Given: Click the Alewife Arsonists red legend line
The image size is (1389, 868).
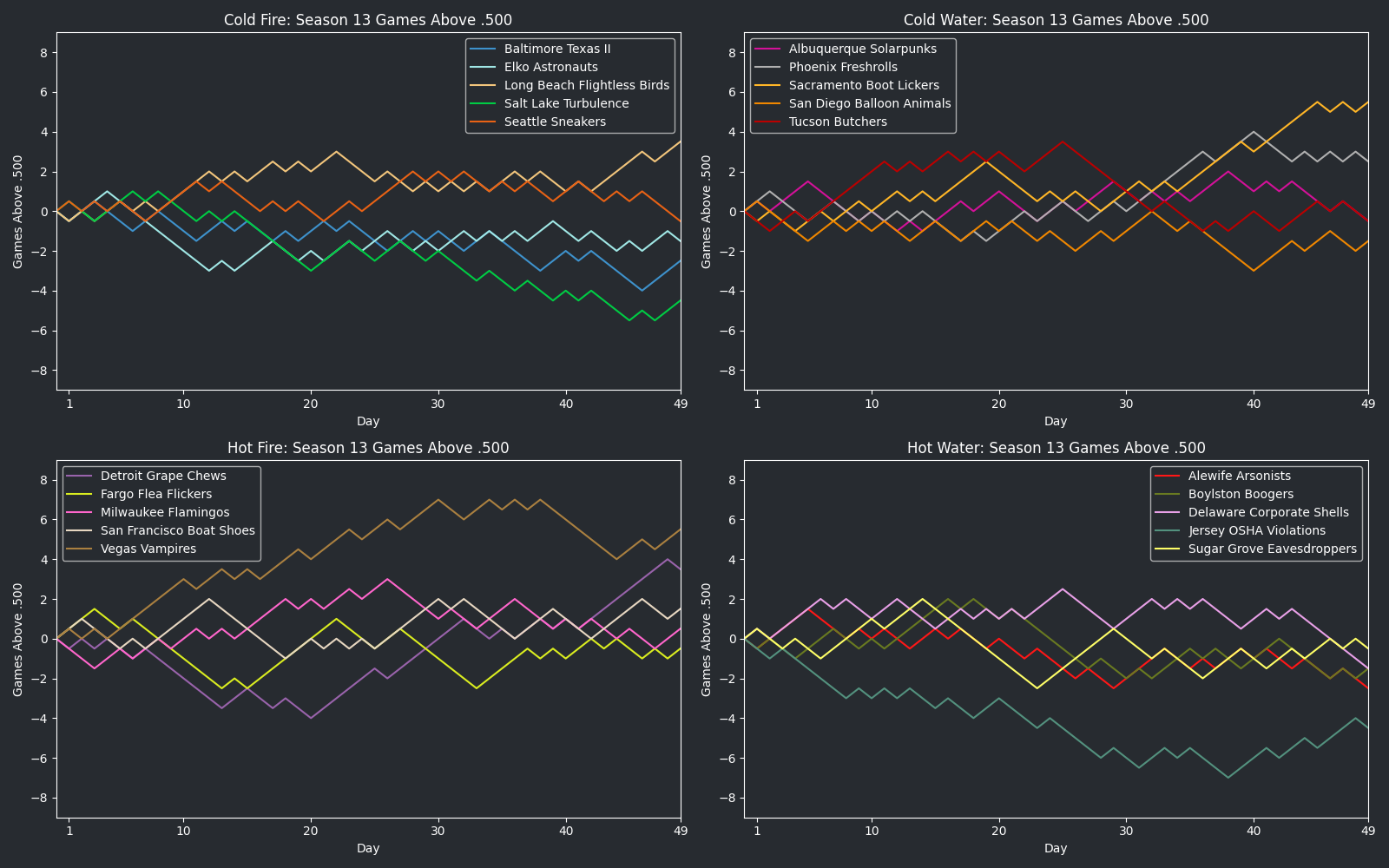Looking at the screenshot, I should coord(1168,476).
